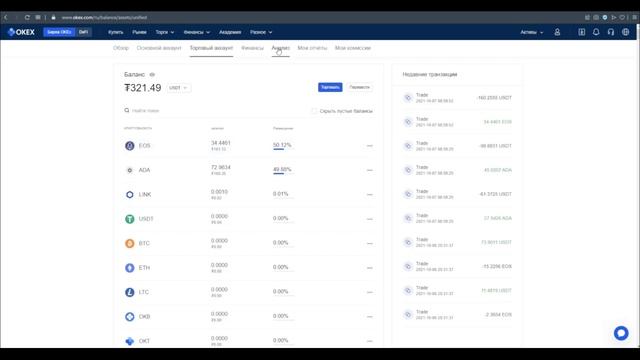The image size is (640, 360).
Task: Open the user profile icon
Action: [557, 32]
